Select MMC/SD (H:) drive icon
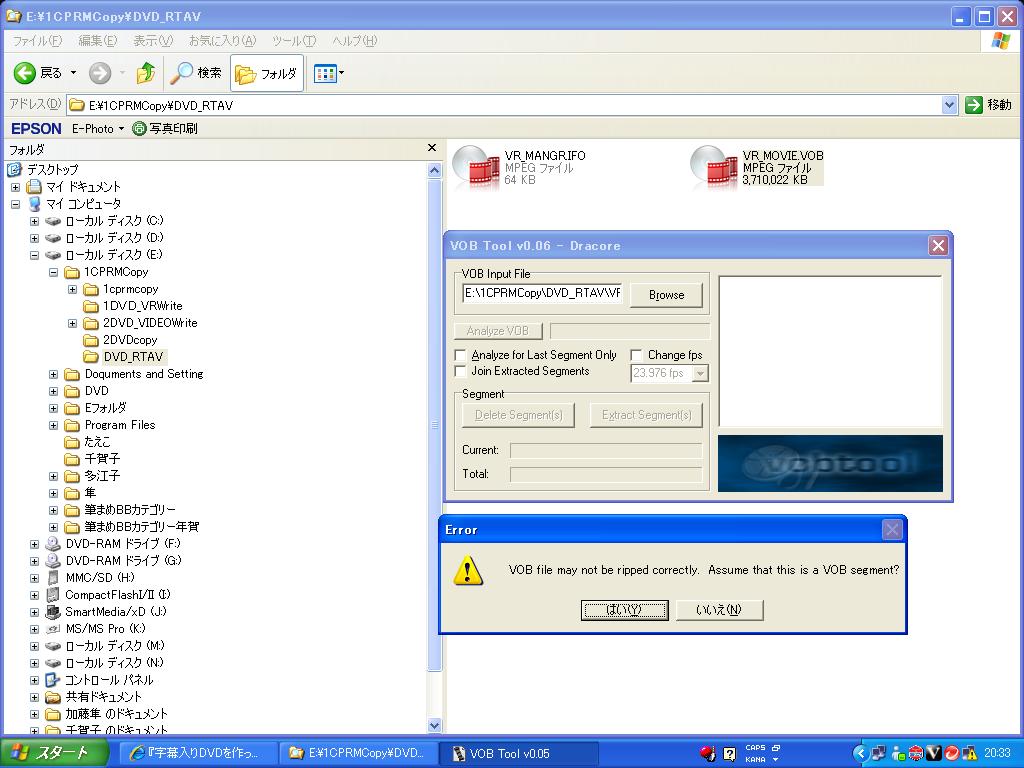 pyautogui.click(x=53, y=578)
